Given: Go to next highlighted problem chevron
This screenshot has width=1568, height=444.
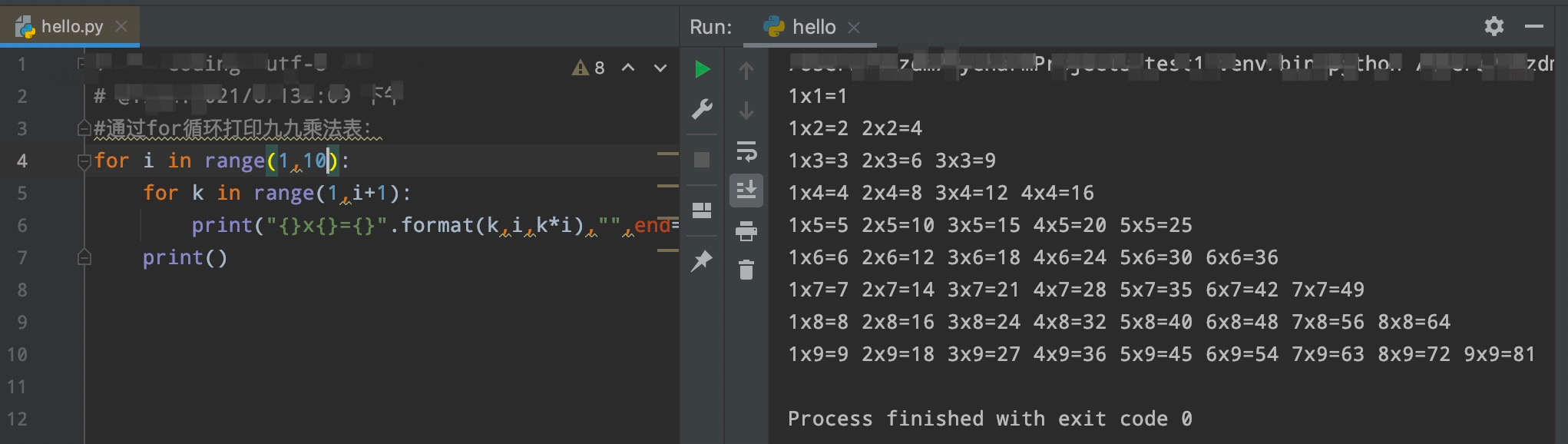Looking at the screenshot, I should tap(660, 68).
